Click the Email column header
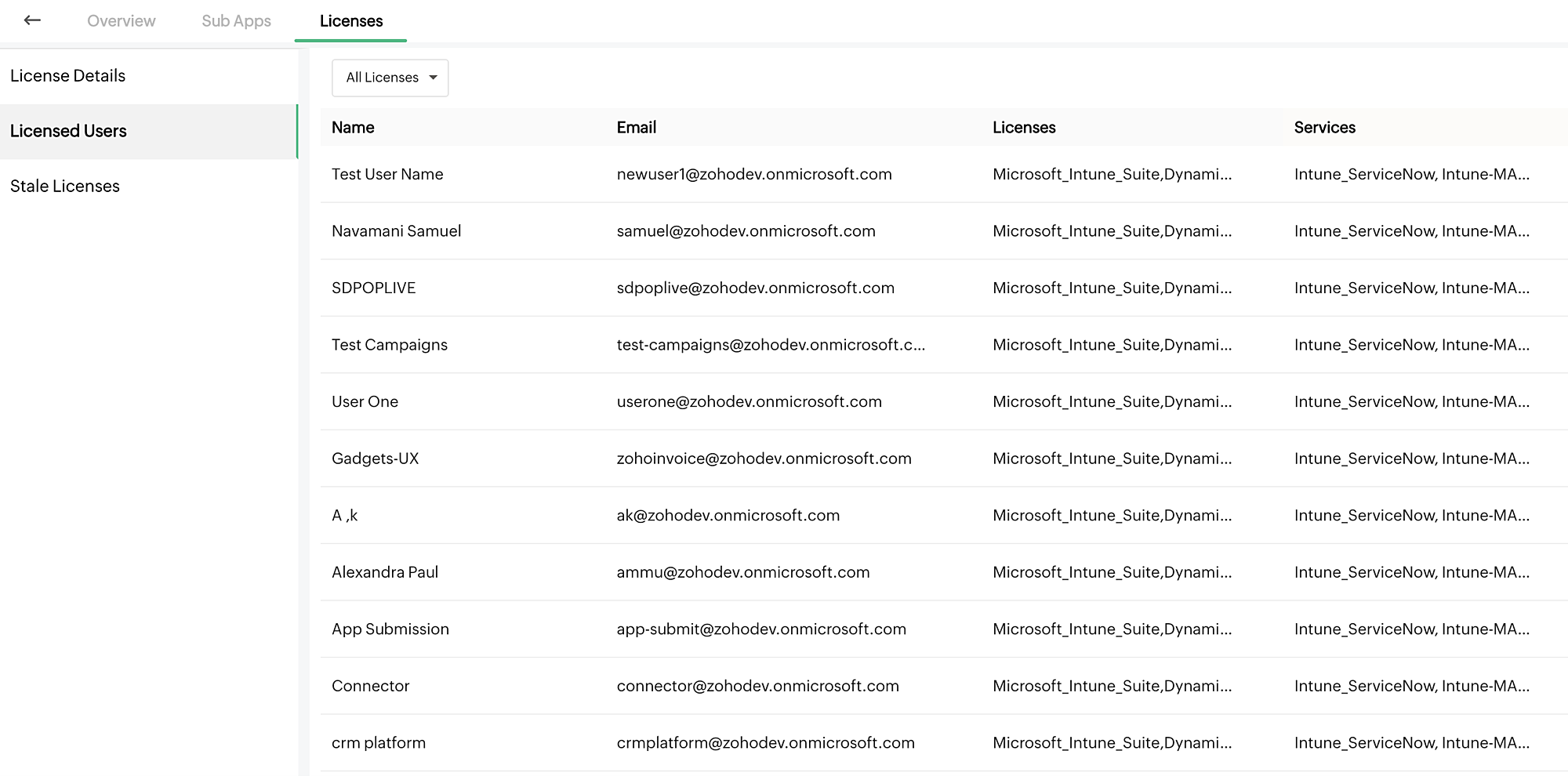 637,128
